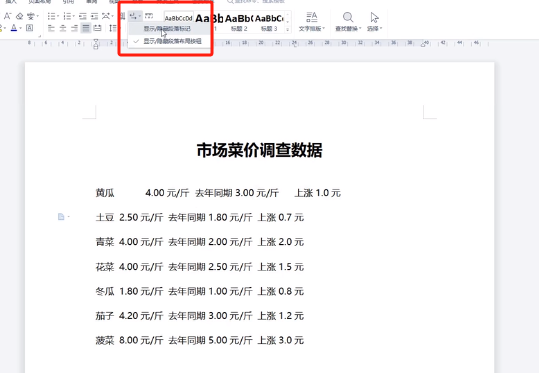The height and width of the screenshot is (373, 539).
Task: Click the increase indent icon
Action: (x=95, y=16)
